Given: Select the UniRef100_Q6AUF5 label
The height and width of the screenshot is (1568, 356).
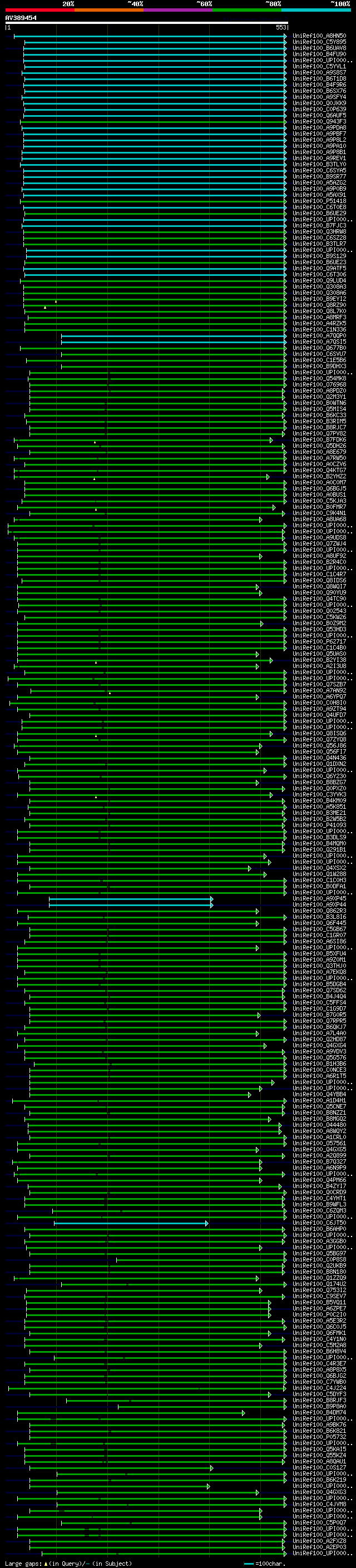Looking at the screenshot, I should pos(319,115).
